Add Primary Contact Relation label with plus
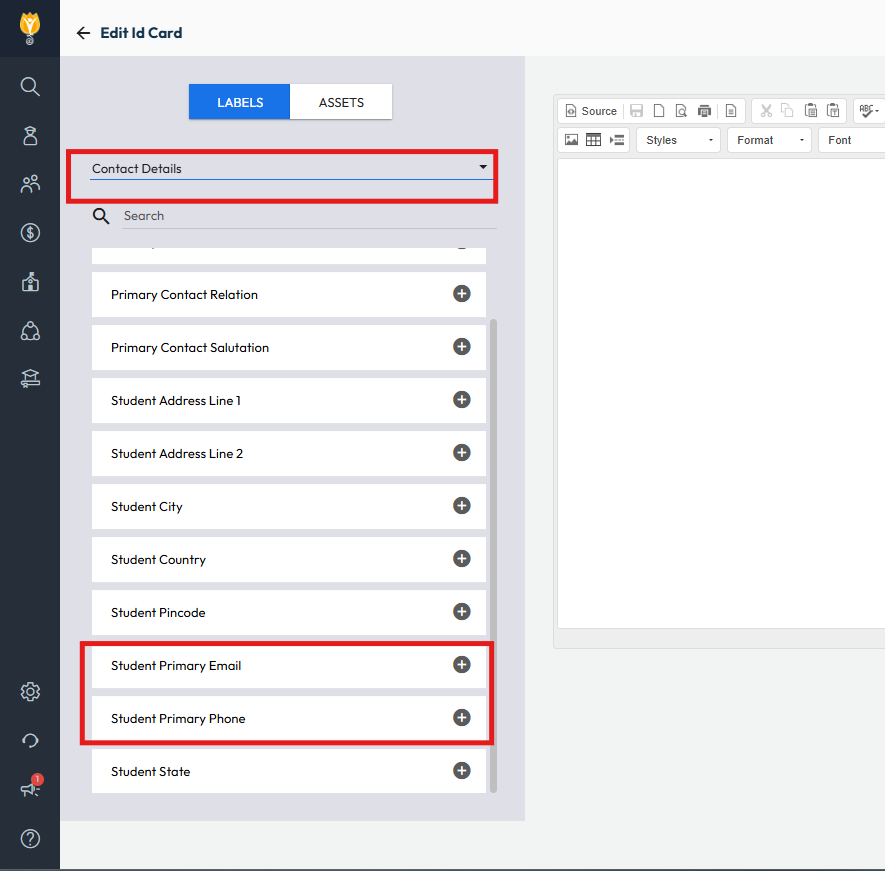Viewport: 885px width, 871px height. [462, 294]
